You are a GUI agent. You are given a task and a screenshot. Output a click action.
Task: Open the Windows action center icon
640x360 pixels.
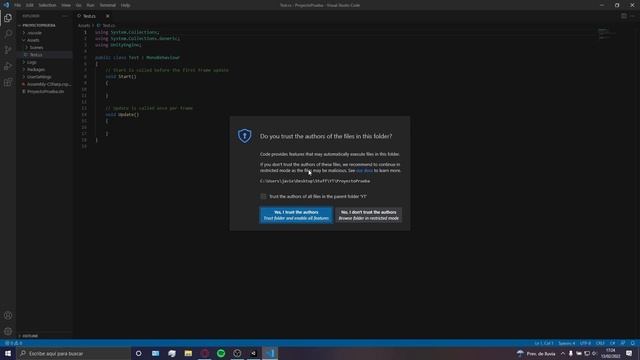pyautogui.click(x=629, y=353)
